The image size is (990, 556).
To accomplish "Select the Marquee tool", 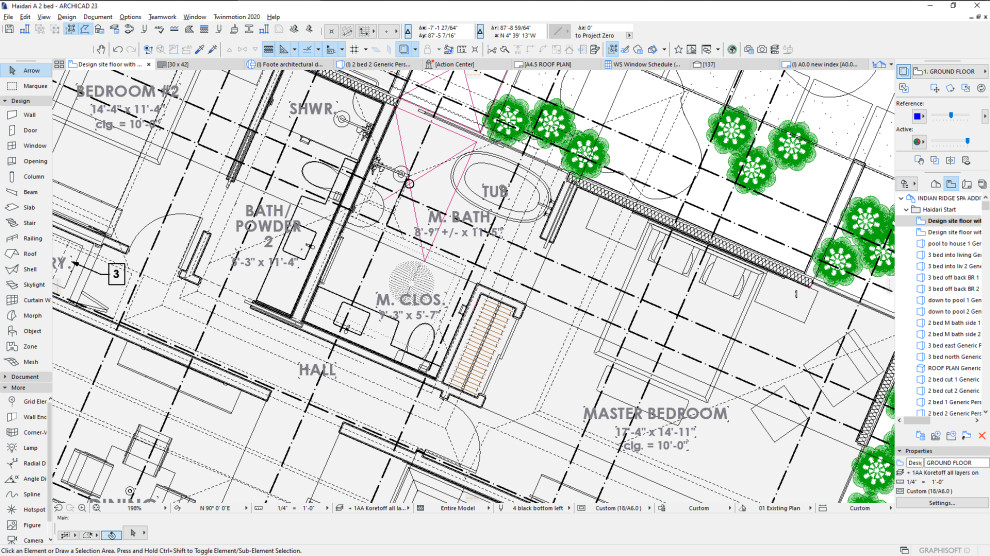I will pos(25,86).
